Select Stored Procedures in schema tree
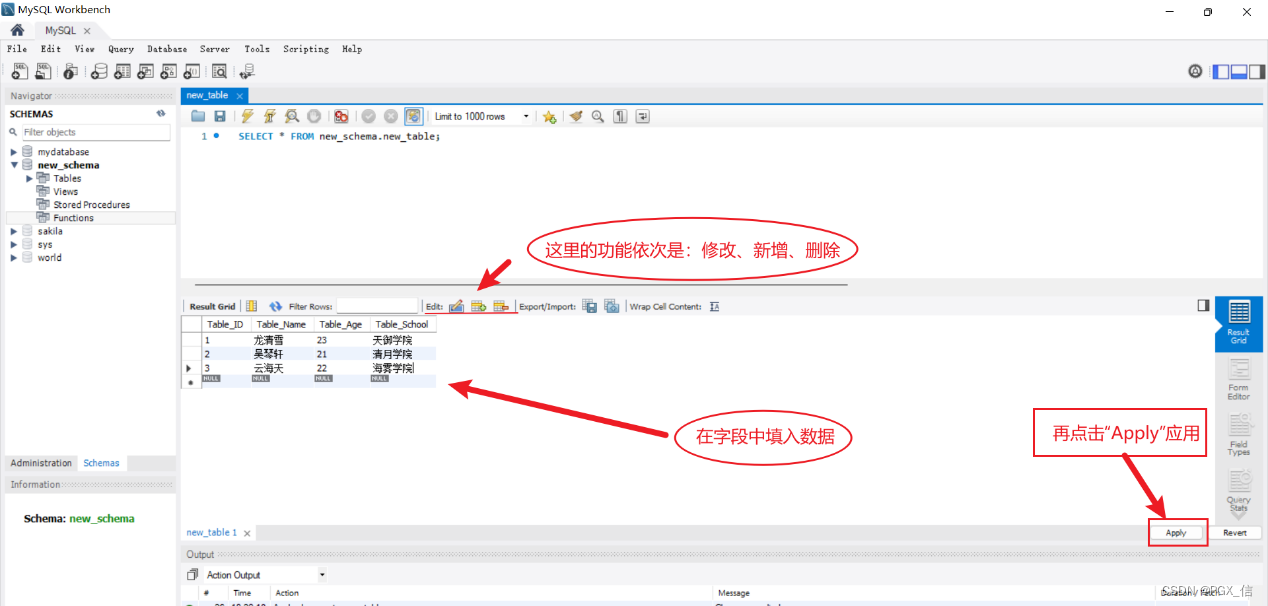The height and width of the screenshot is (606, 1268). tap(91, 204)
